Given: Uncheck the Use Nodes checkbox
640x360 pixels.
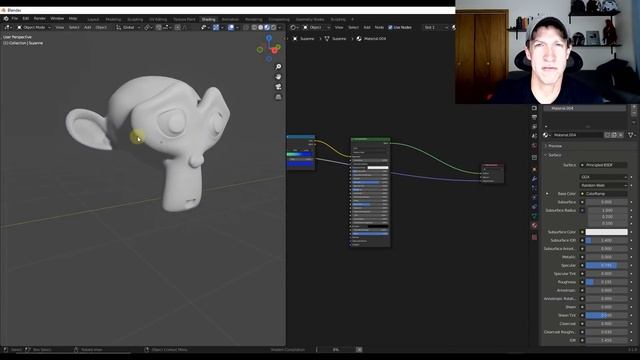Looking at the screenshot, I should pos(390,27).
